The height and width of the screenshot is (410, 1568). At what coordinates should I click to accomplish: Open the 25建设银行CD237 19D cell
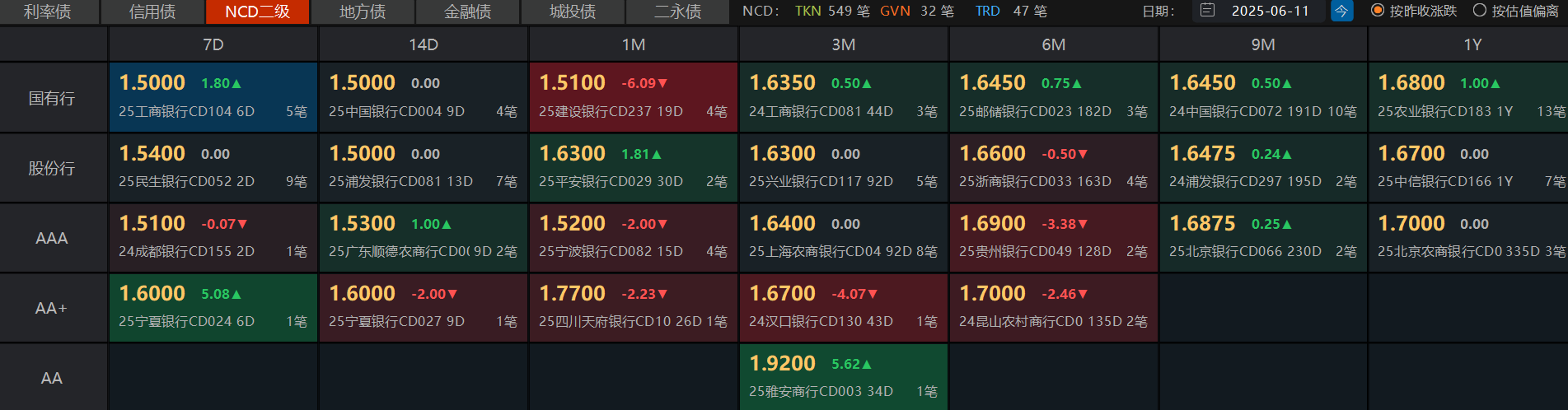(634, 97)
